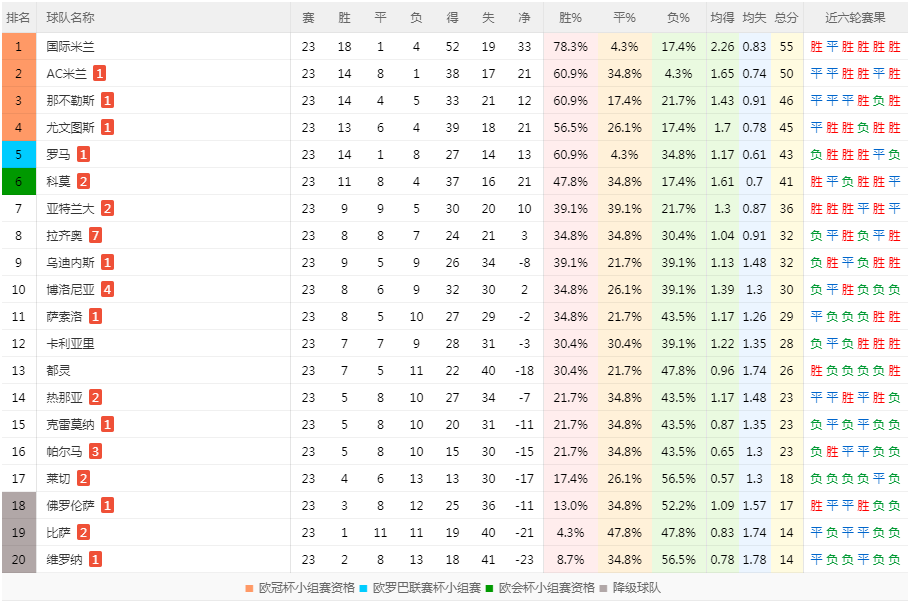Sort by the 总分 column header
The image size is (911, 606).
(x=786, y=18)
